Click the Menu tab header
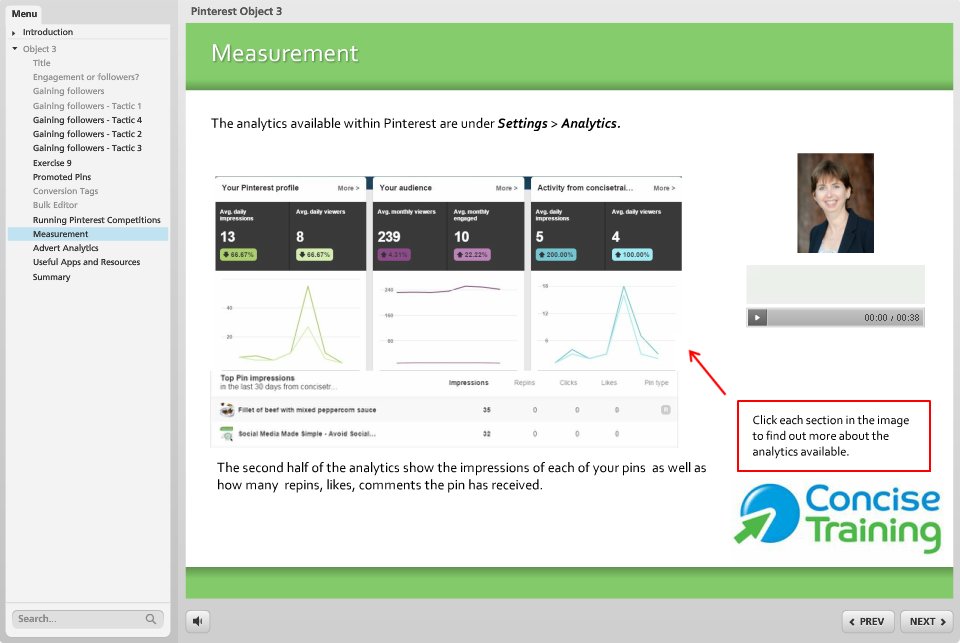The image size is (960, 643). tap(24, 13)
